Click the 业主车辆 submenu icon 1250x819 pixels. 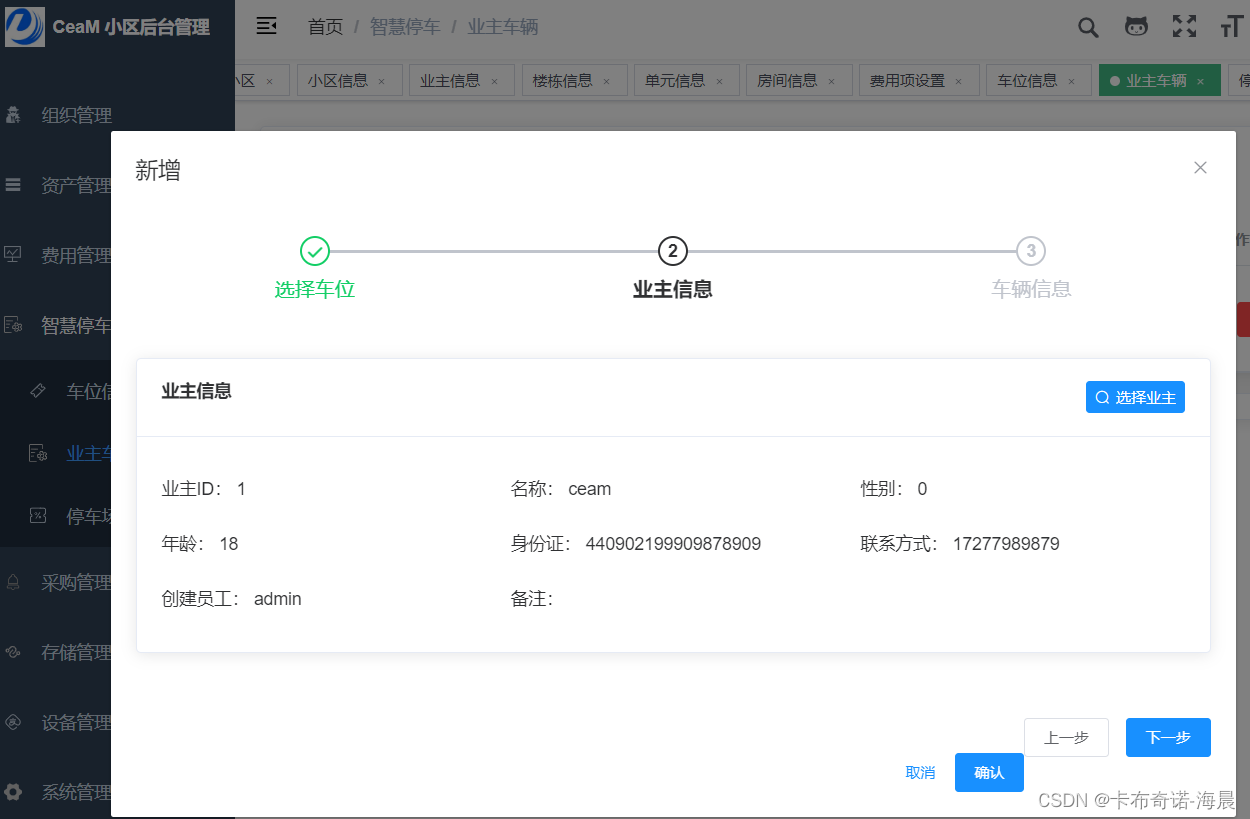(38, 453)
